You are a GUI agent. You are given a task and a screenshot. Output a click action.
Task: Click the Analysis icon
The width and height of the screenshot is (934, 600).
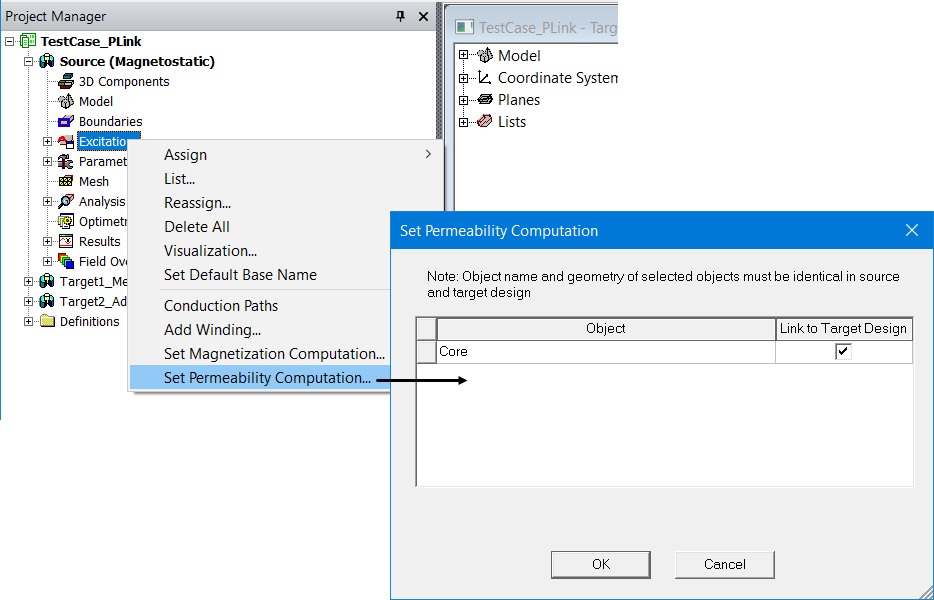click(66, 201)
